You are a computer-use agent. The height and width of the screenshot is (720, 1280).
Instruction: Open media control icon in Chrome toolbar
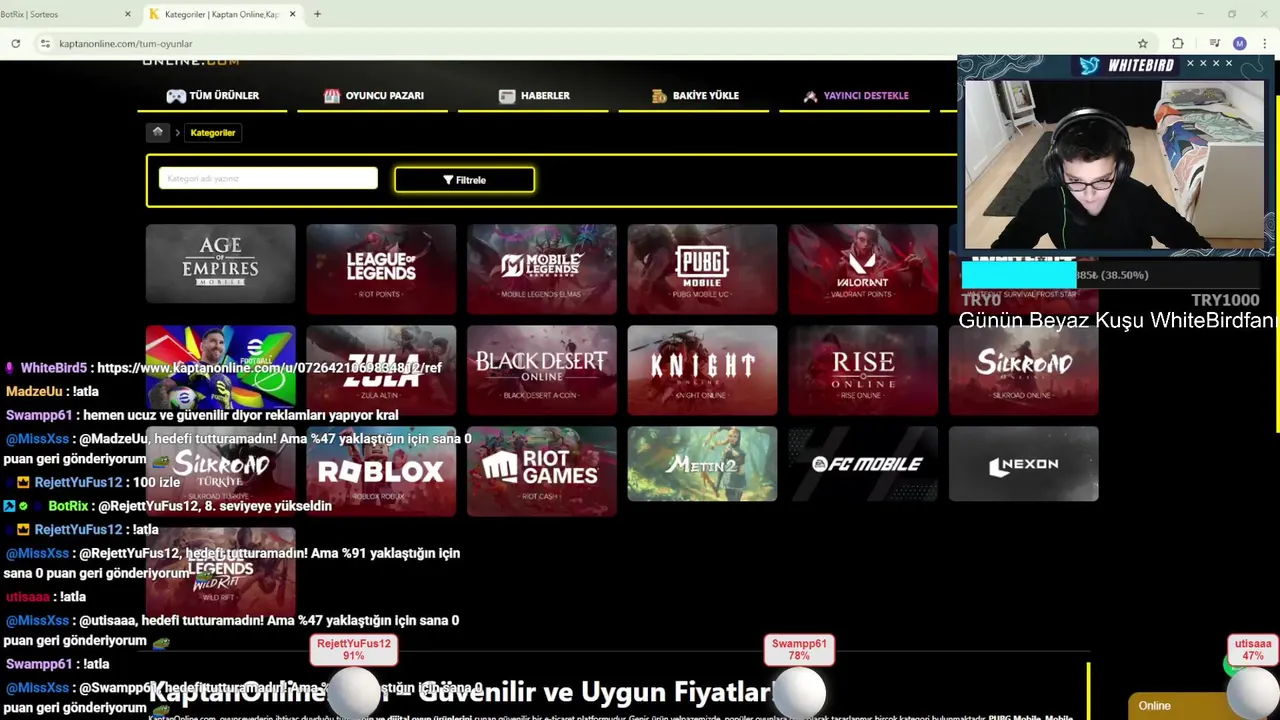(x=1214, y=43)
